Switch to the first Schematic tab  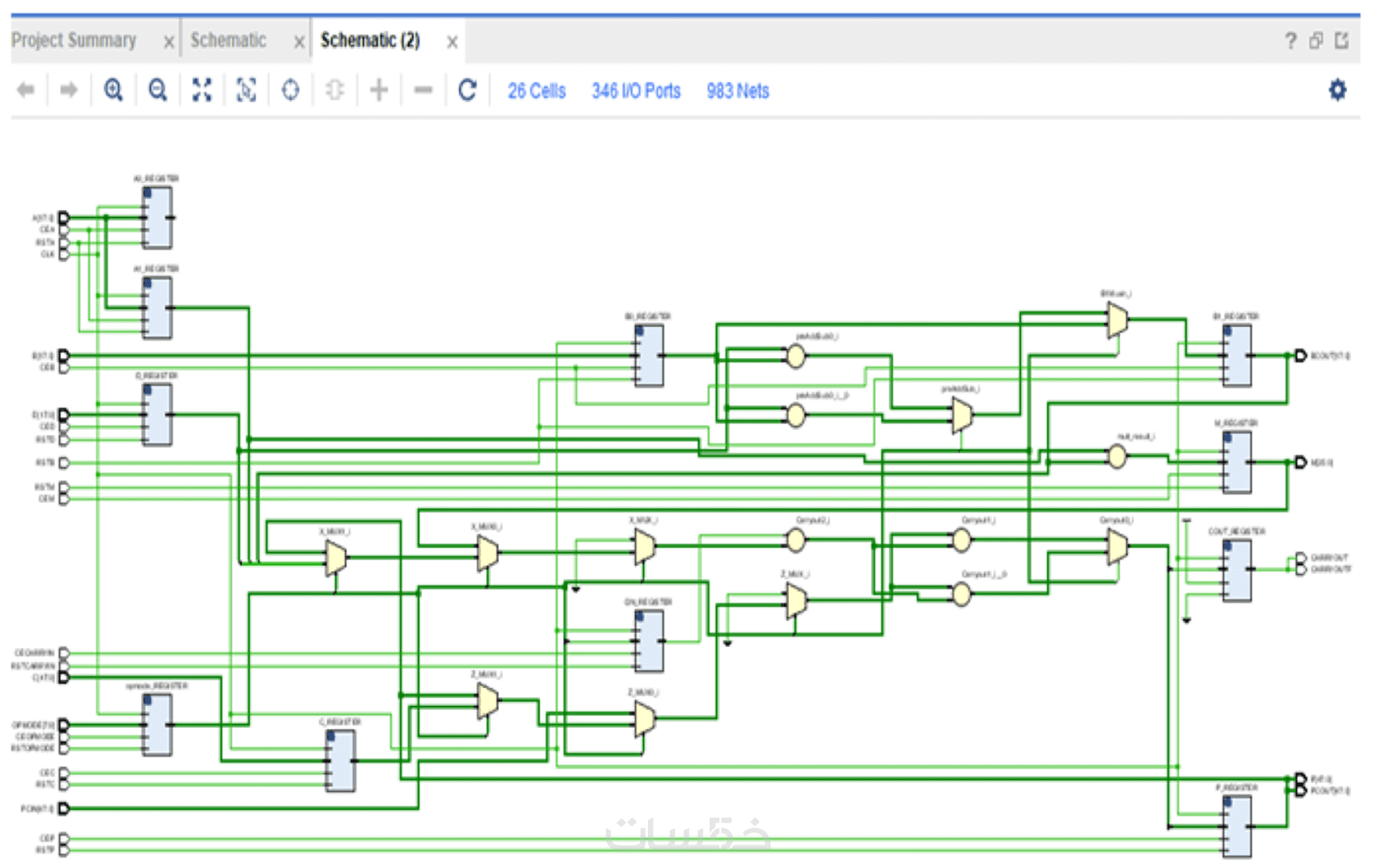click(228, 40)
